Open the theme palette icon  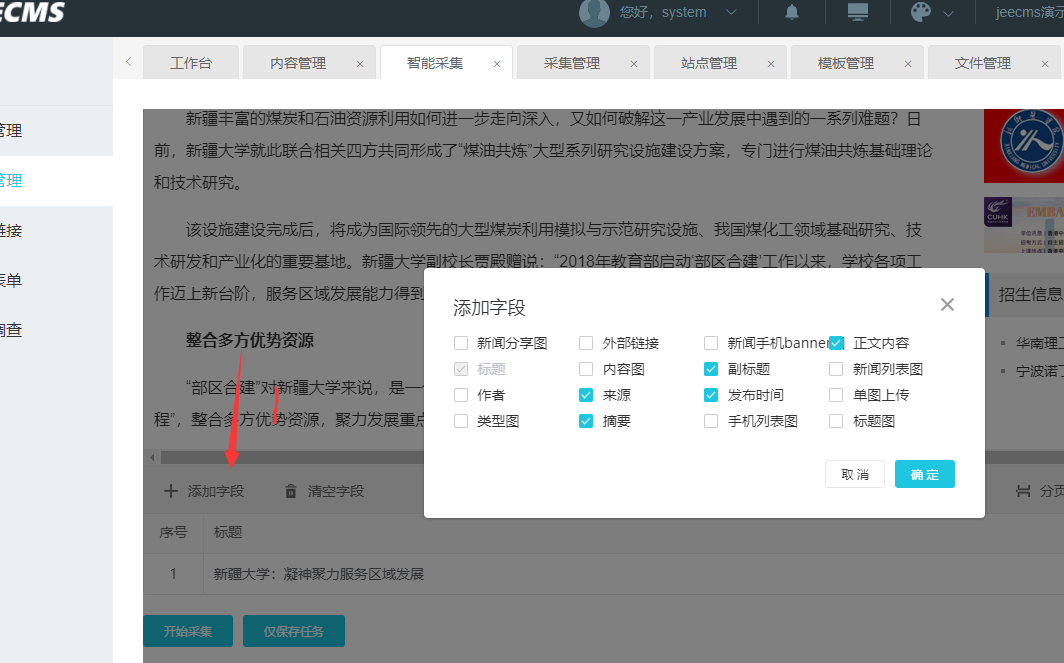point(921,12)
